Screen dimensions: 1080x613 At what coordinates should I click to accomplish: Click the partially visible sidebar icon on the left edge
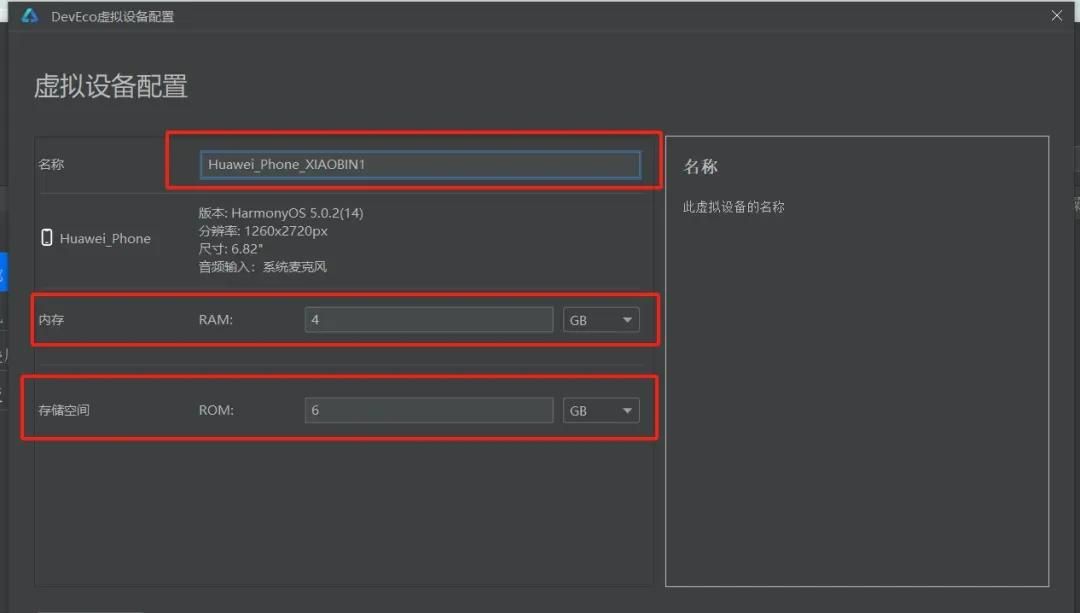3,355
